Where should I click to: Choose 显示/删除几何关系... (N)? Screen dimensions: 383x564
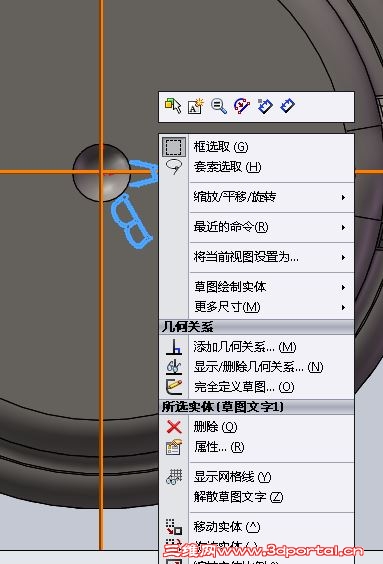click(x=257, y=367)
